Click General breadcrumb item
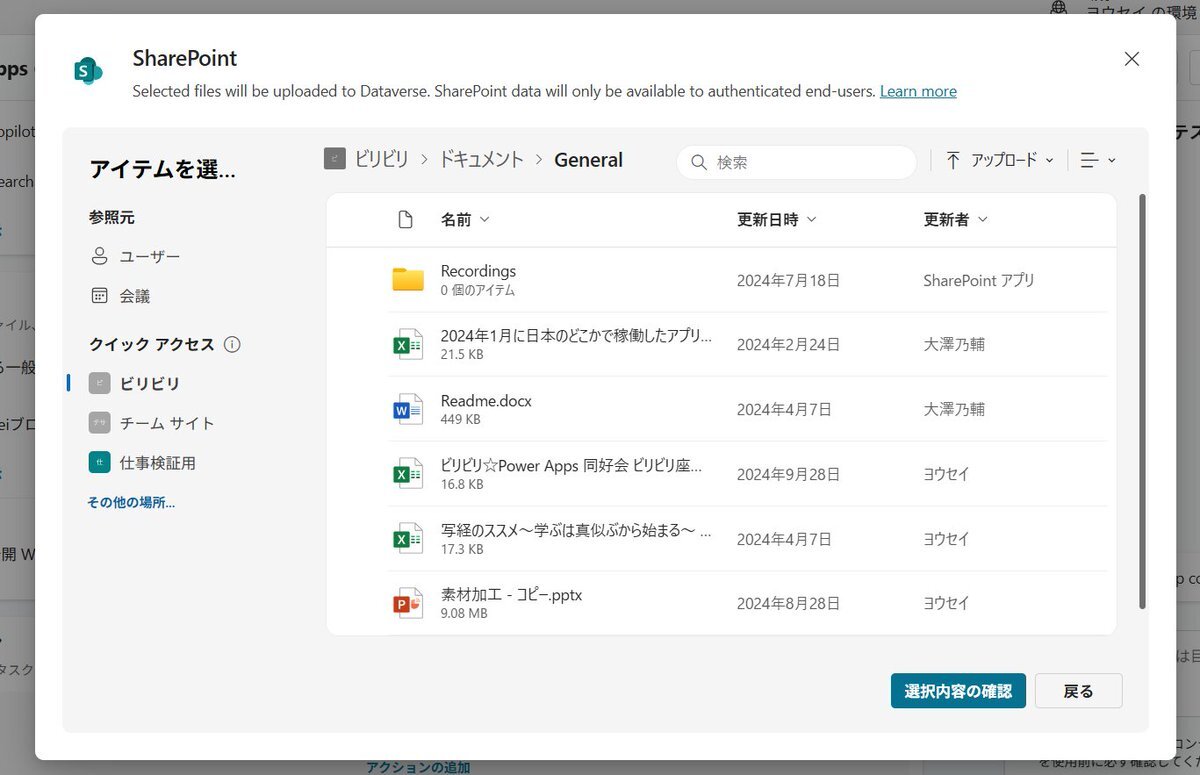The width and height of the screenshot is (1200, 775). (589, 159)
